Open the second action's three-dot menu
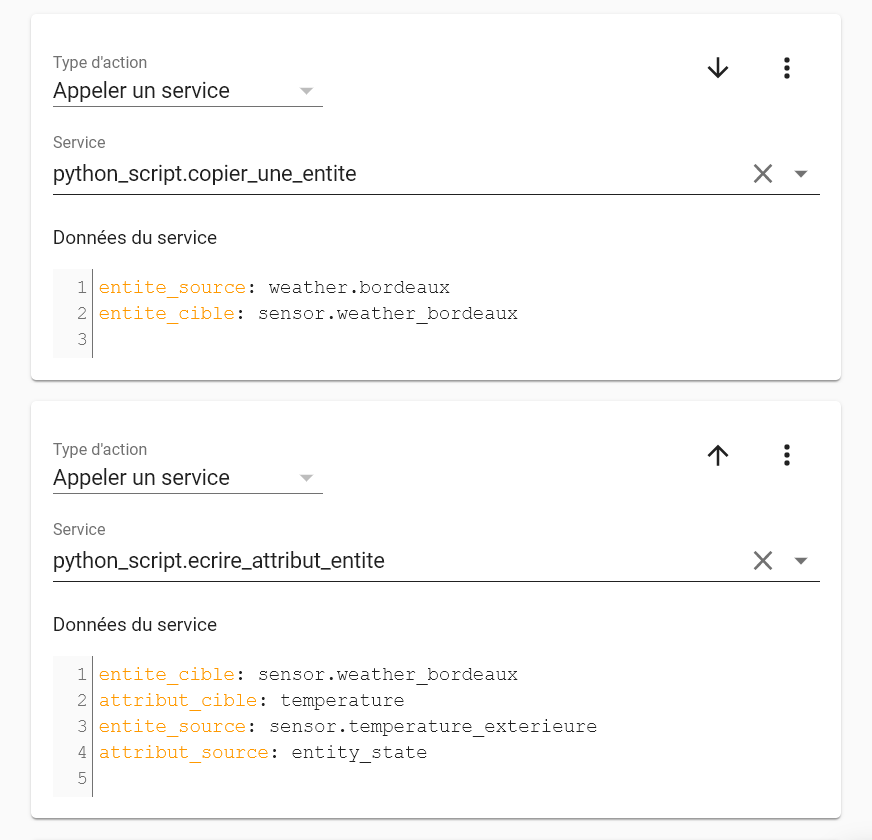This screenshot has width=872, height=840. coord(786,455)
